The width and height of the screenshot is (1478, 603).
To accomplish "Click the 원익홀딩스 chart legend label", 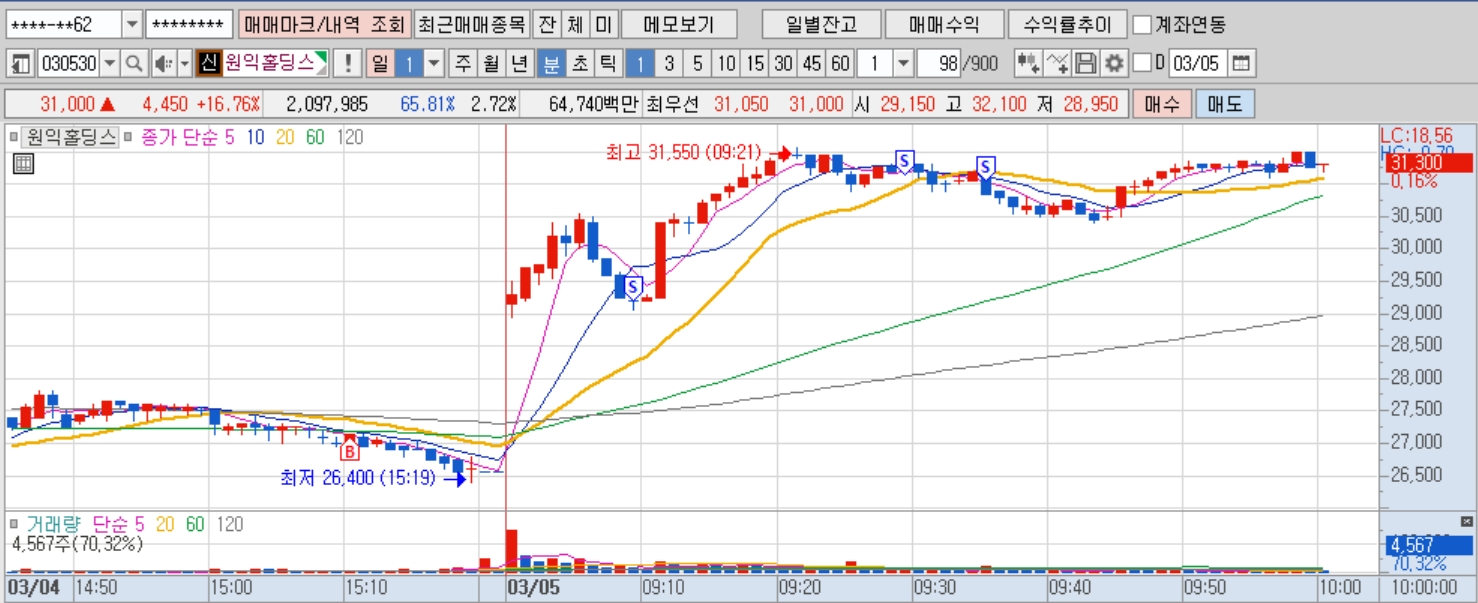I will 71,137.
